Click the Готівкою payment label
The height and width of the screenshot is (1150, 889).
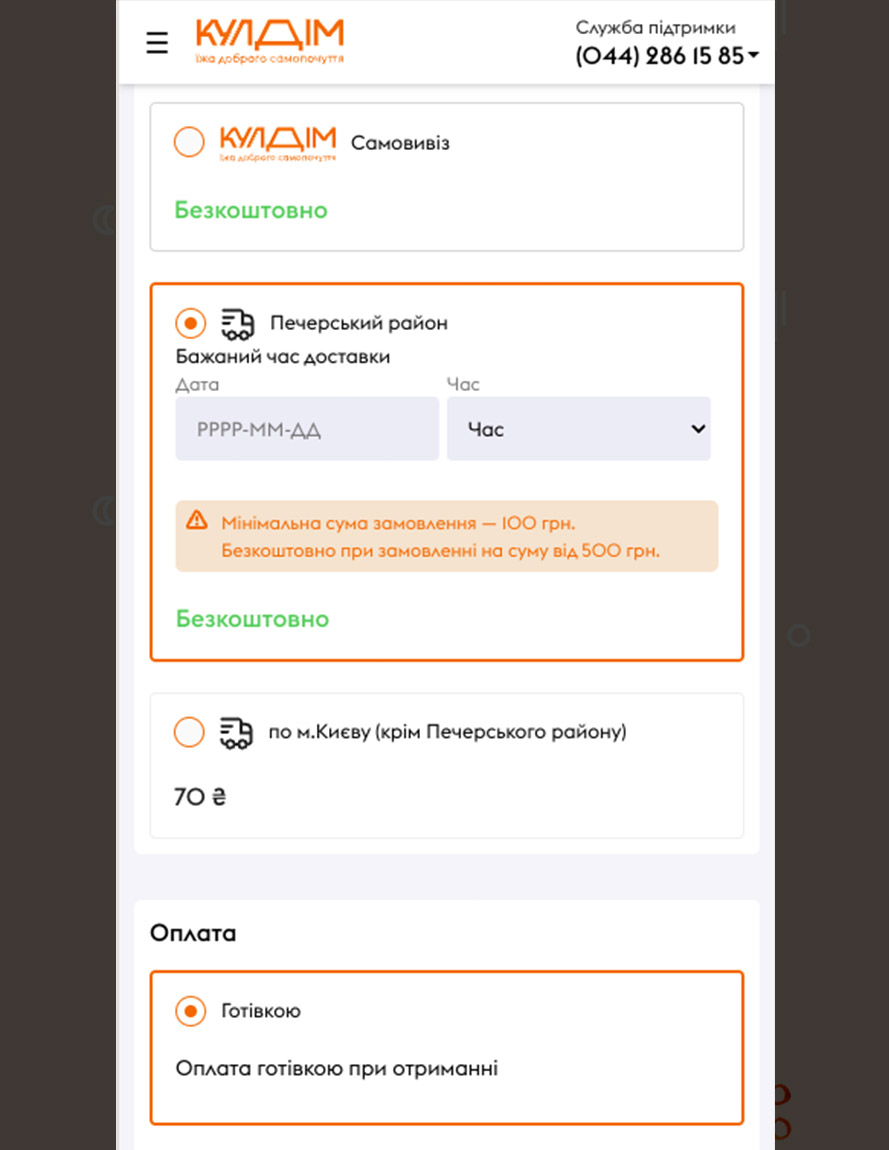(261, 1011)
